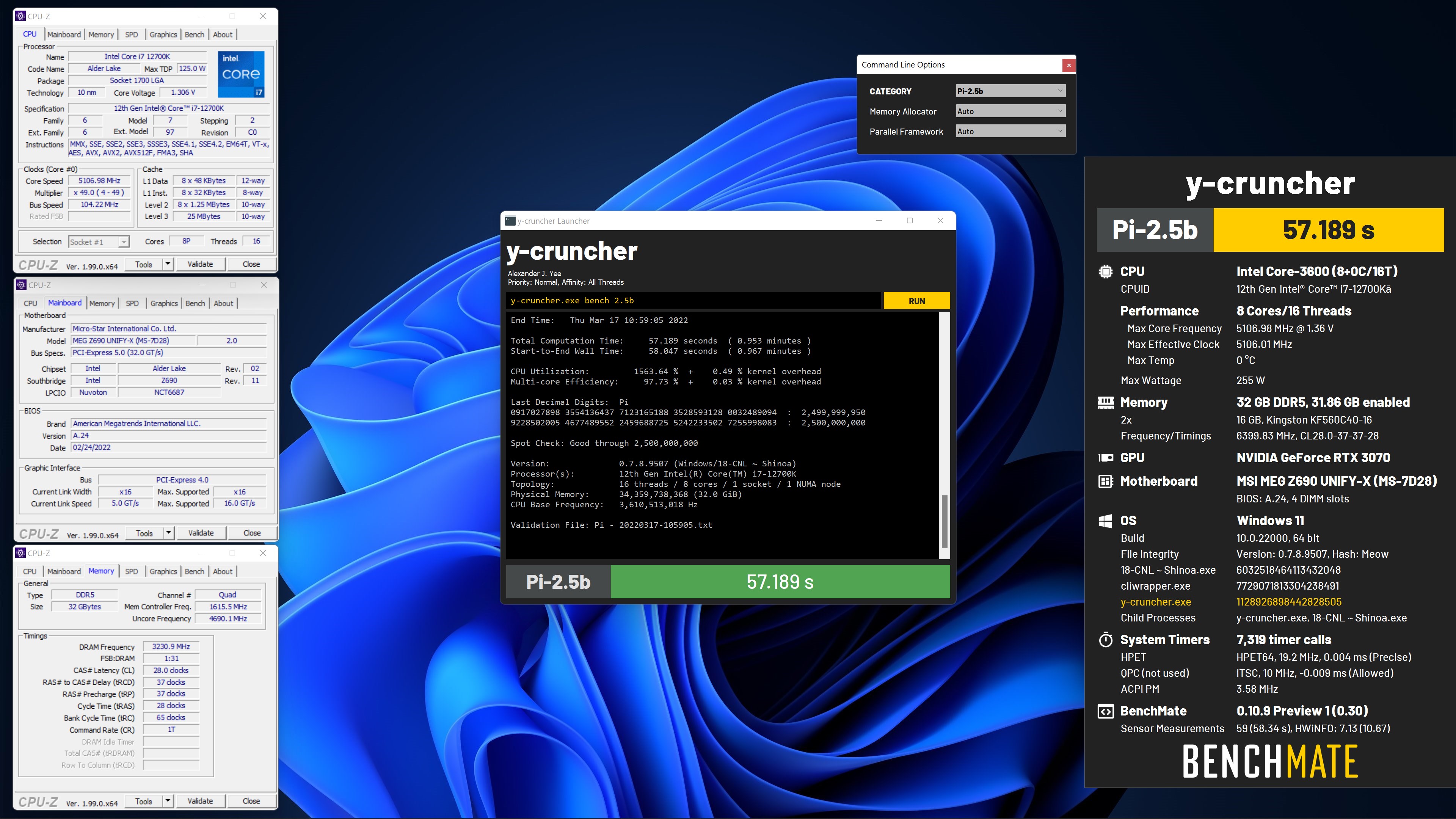Screen dimensions: 1456x819
Task: Click Close button in the Memory CPU-Z window
Action: click(251, 801)
